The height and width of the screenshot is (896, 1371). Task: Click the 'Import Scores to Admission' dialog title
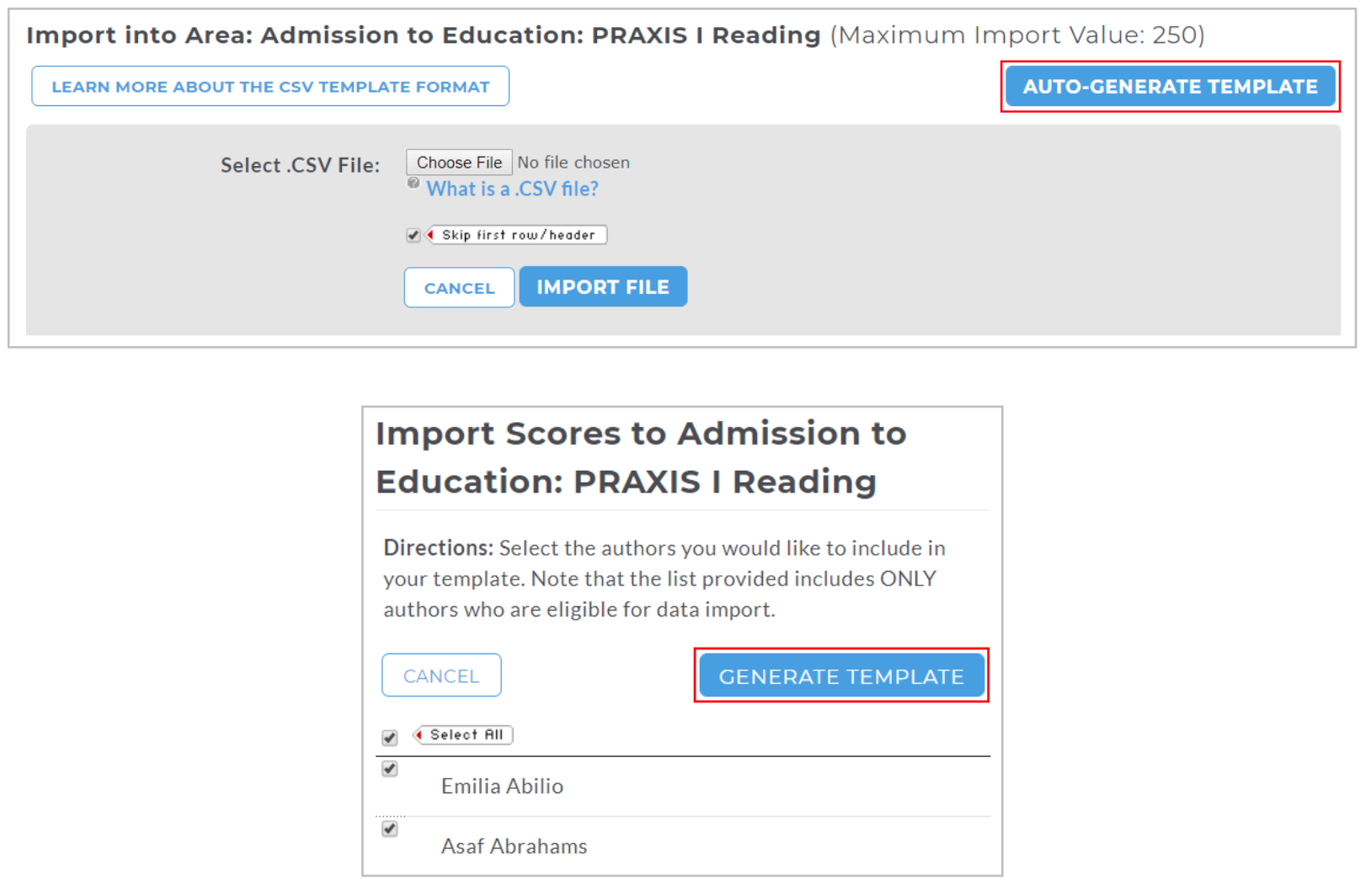641,457
